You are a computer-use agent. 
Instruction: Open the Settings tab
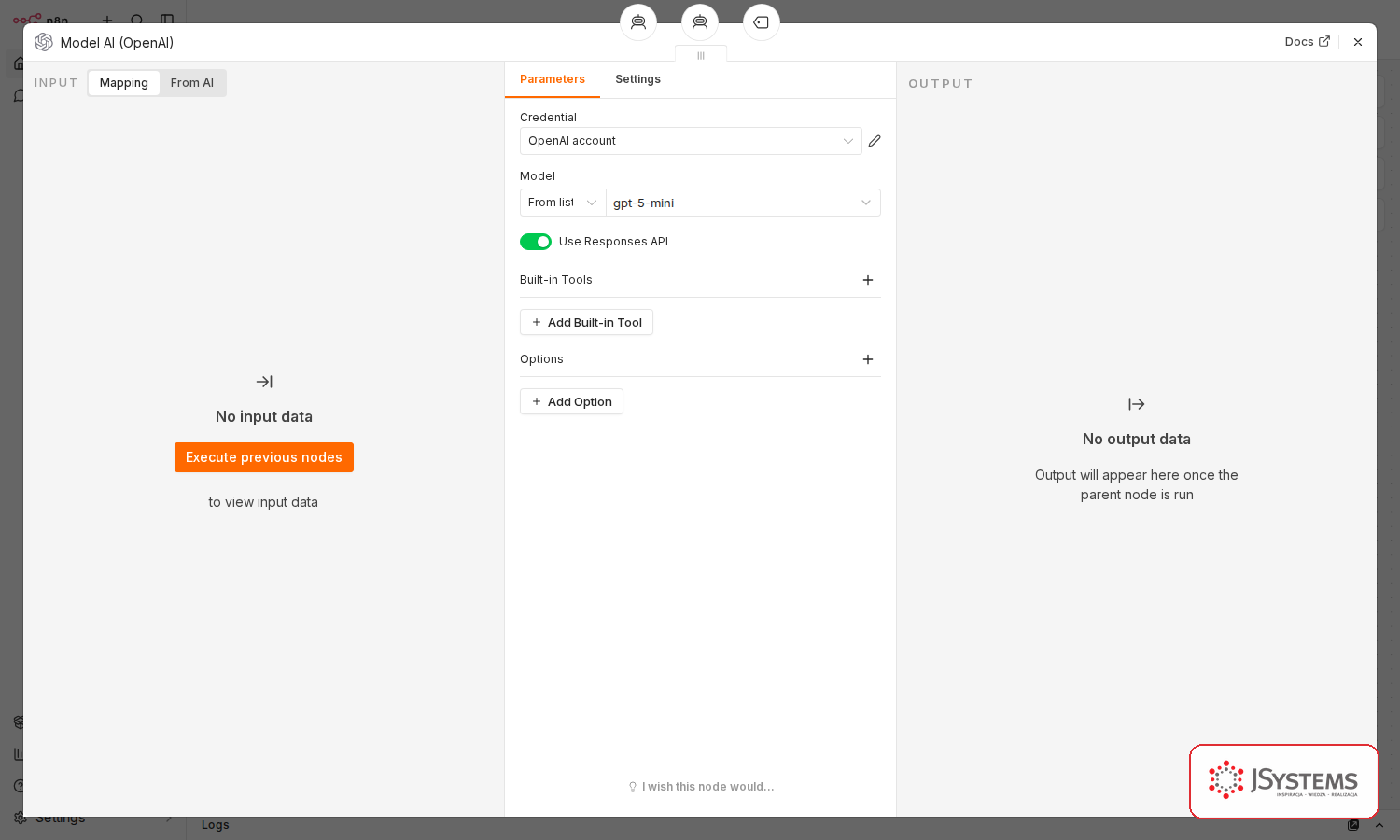[637, 79]
